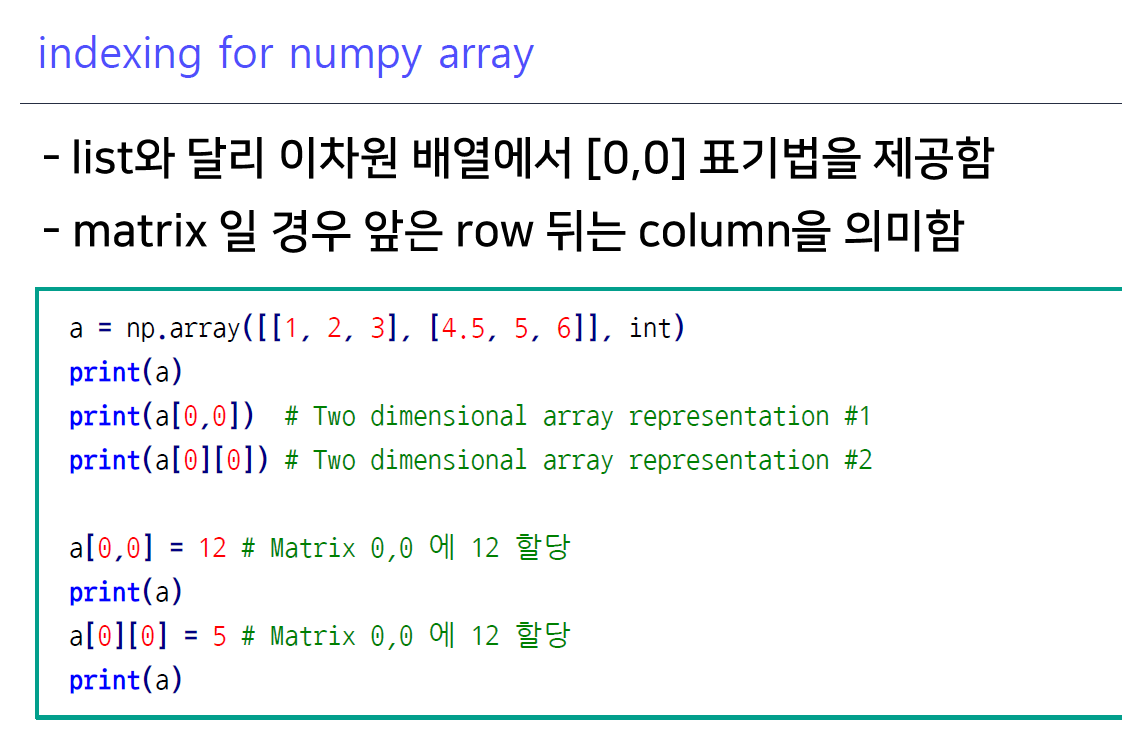Click the comment "# Two dimensional array representation #2"
The height and width of the screenshot is (736, 1122).
click(578, 460)
